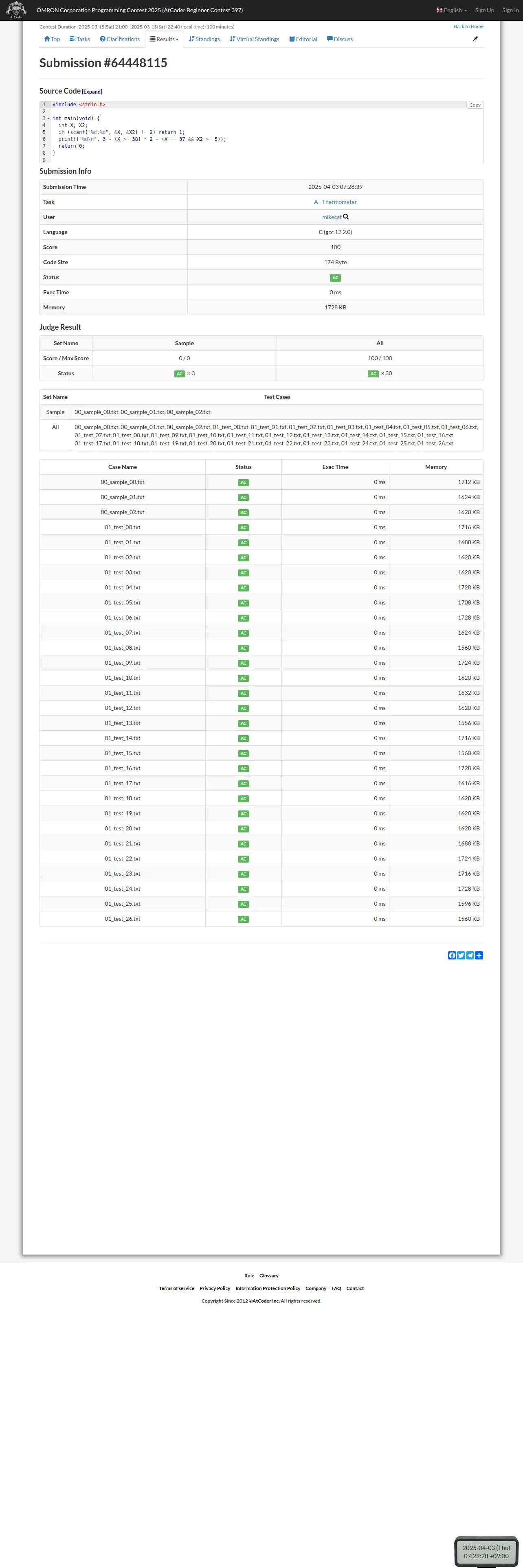
Task: Click the contest title in header
Action: pos(139,10)
